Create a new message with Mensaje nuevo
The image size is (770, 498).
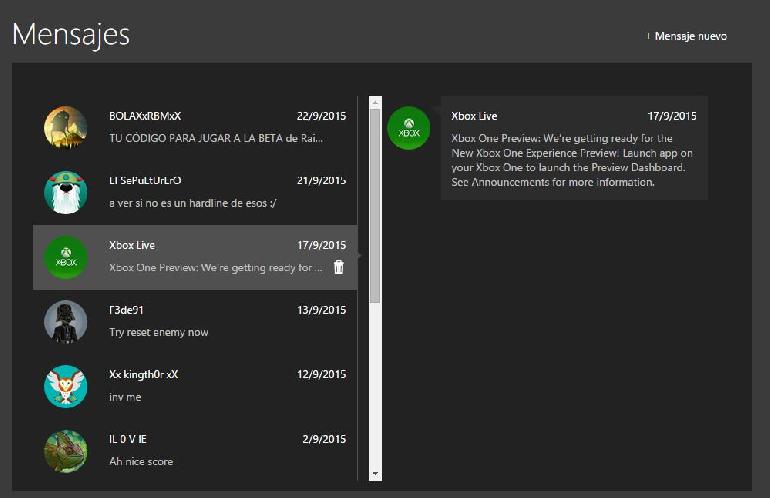click(687, 36)
